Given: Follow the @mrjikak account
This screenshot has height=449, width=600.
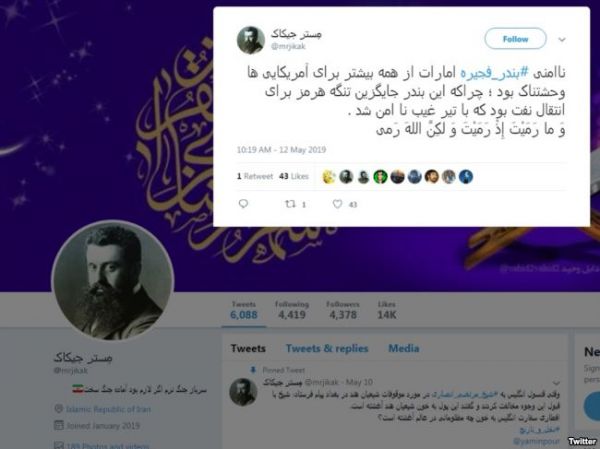Looking at the screenshot, I should click(515, 39).
